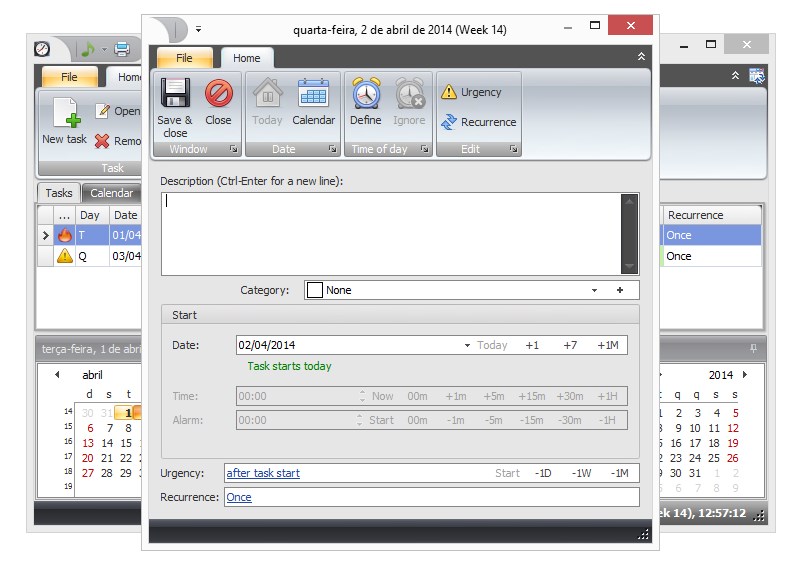
Task: Open the File tab in task dialog
Action: point(184,58)
